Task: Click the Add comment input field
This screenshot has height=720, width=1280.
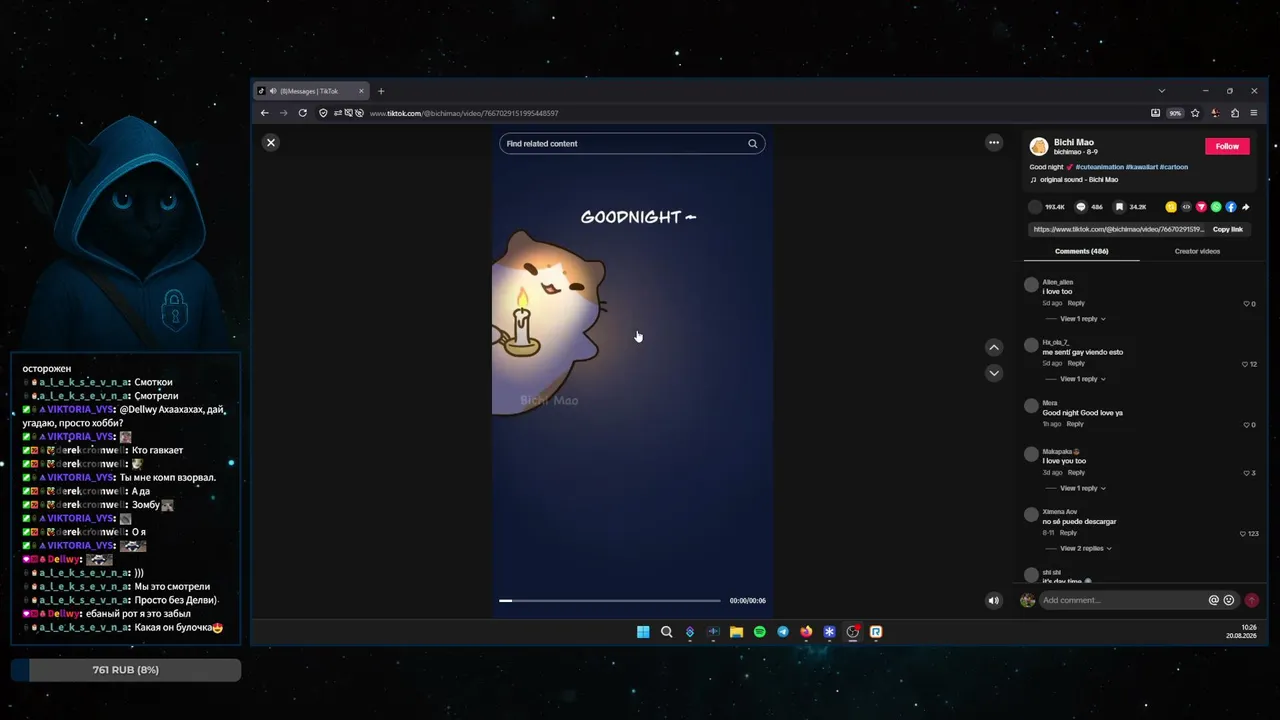Action: 1123,600
